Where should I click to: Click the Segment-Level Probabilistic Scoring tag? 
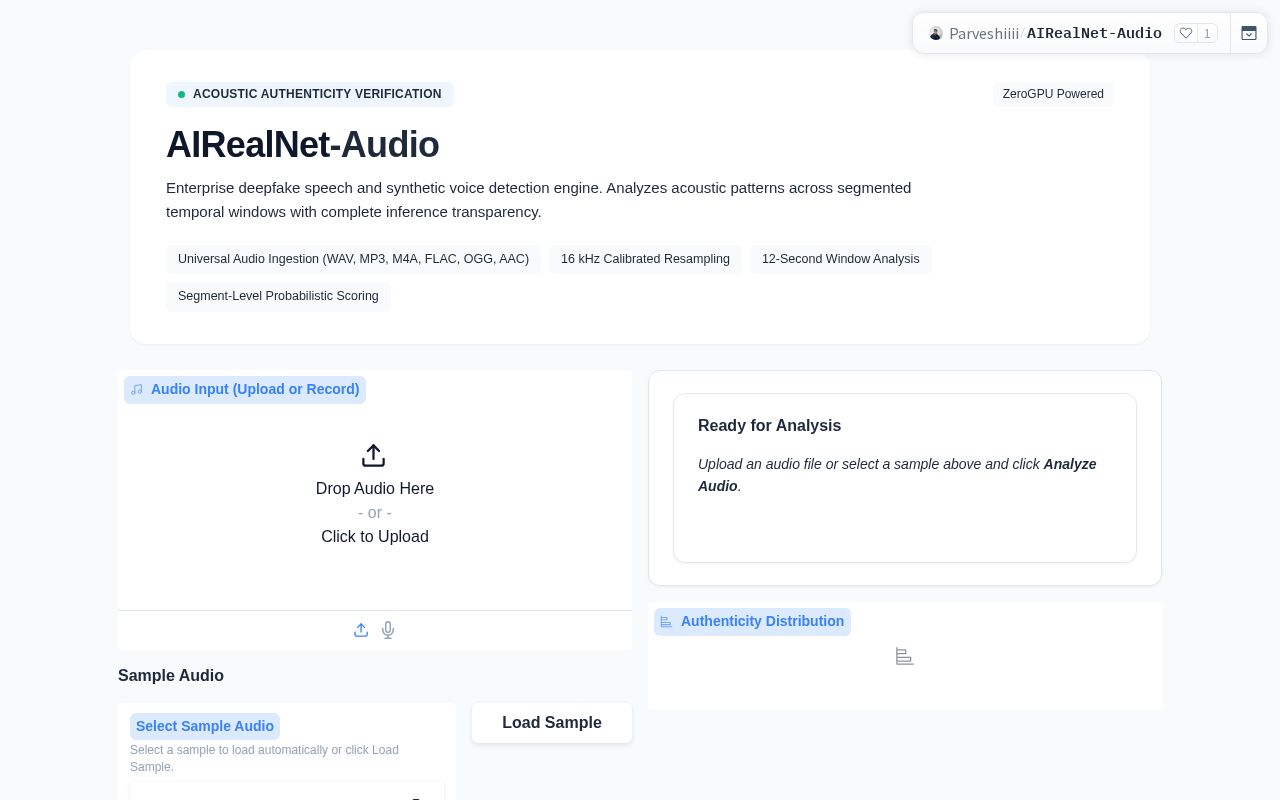click(278, 296)
